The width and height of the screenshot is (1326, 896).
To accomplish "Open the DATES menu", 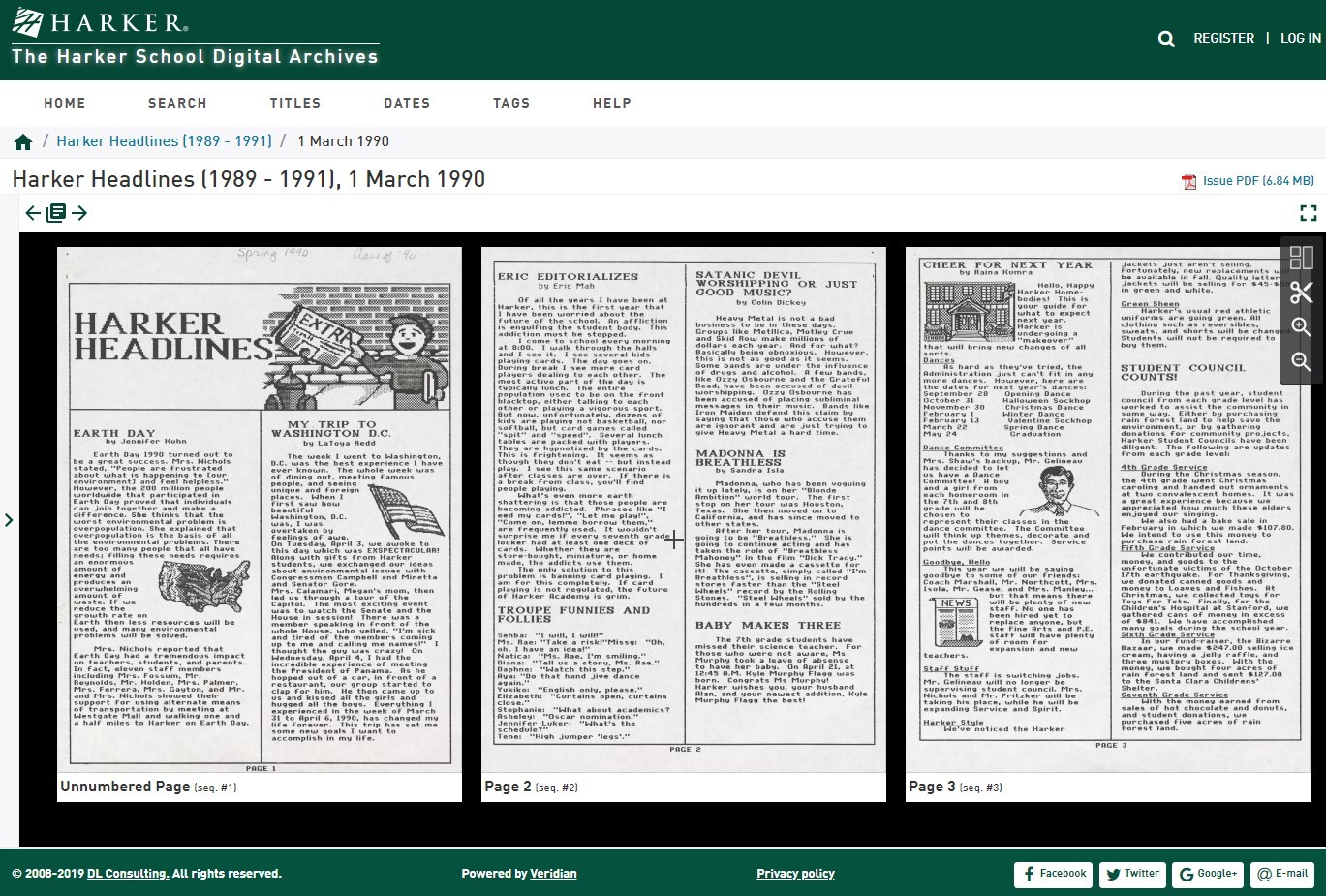I will 407,103.
